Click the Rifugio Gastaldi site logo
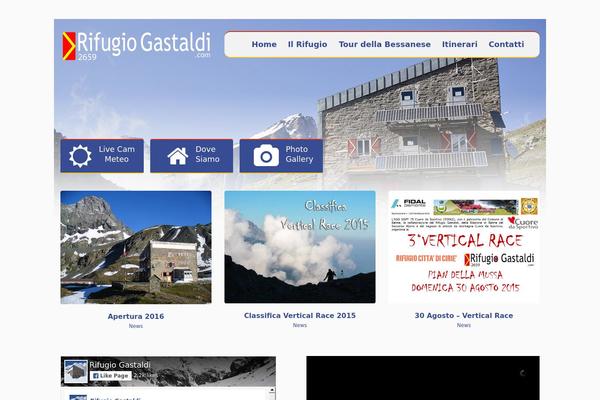Viewport: 600px width, 400px height. coord(136,46)
